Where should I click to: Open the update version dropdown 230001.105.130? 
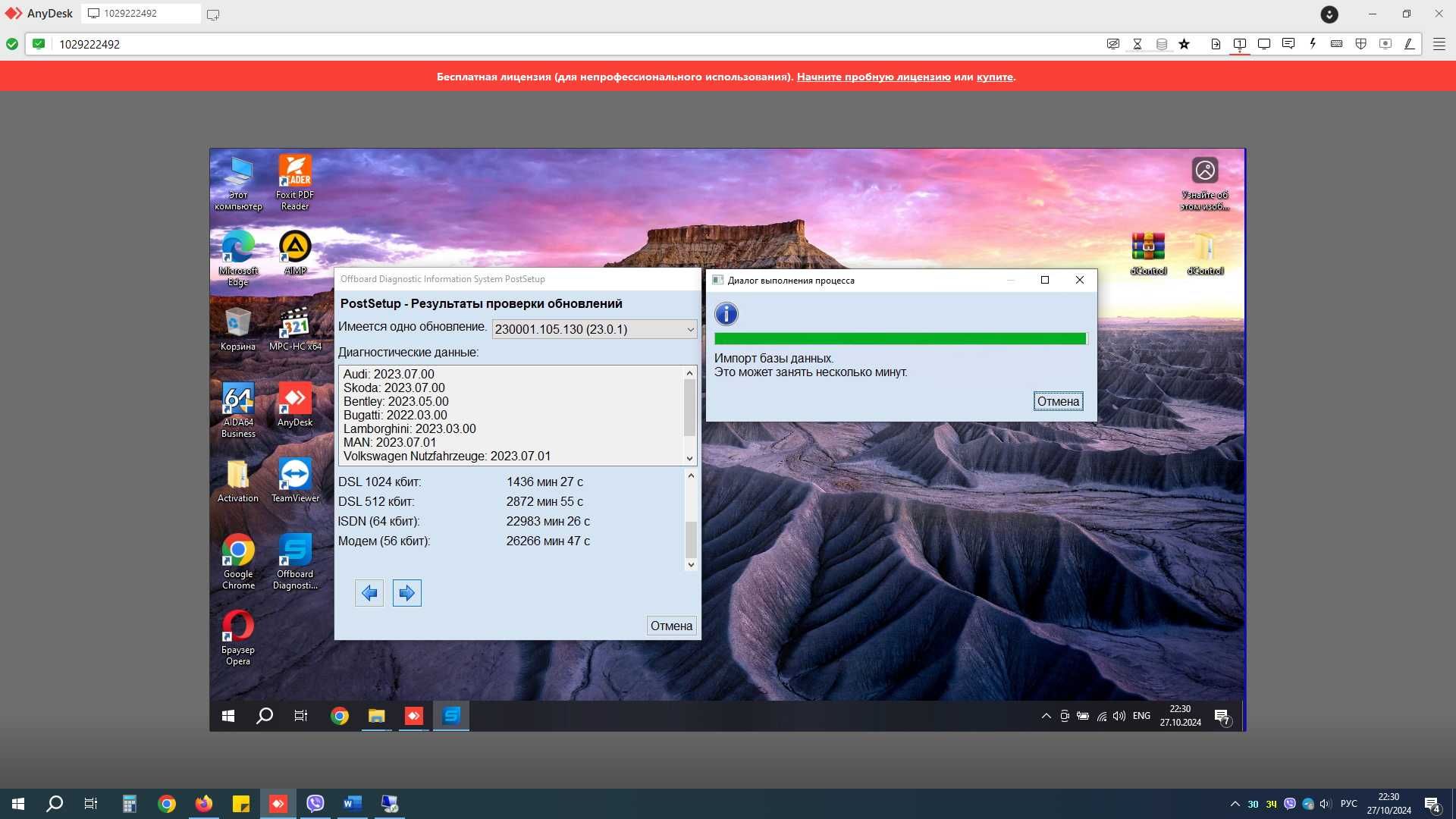pos(595,329)
